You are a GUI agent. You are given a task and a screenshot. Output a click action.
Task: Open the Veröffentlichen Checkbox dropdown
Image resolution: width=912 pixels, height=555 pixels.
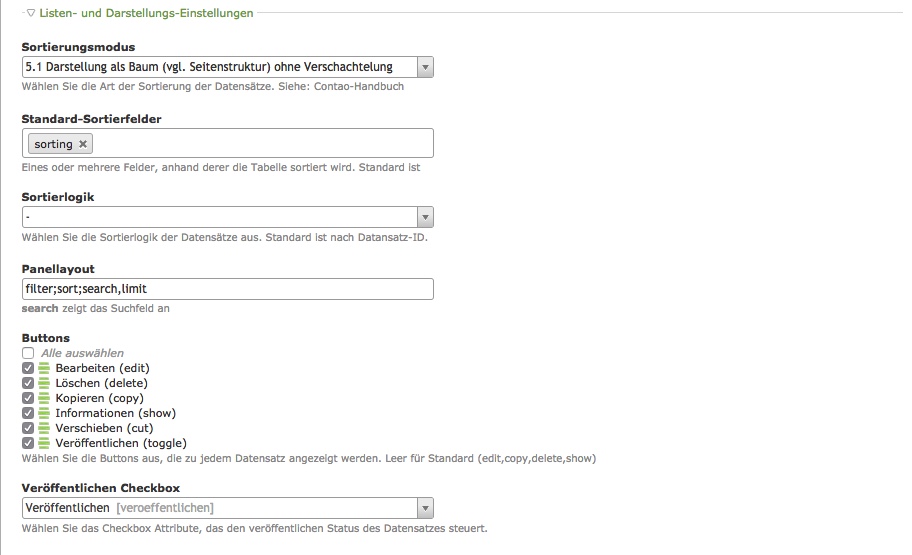[227, 508]
